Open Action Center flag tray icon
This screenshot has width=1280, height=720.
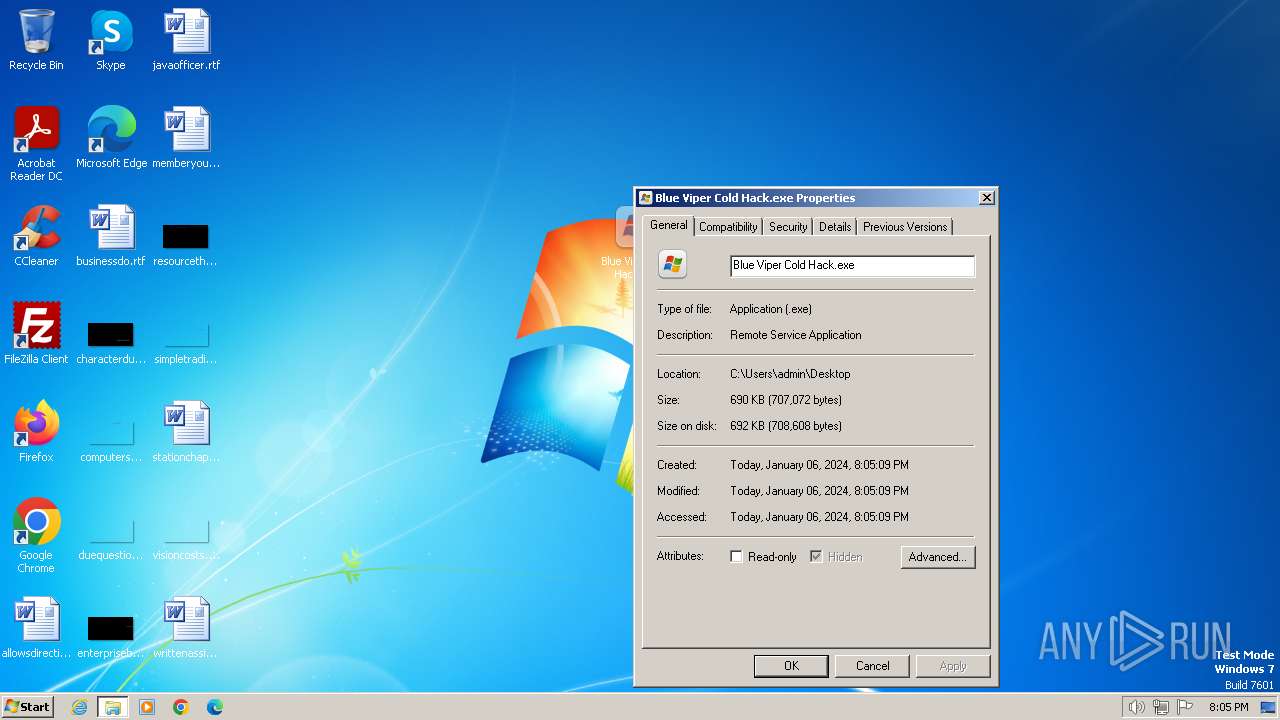[1185, 707]
